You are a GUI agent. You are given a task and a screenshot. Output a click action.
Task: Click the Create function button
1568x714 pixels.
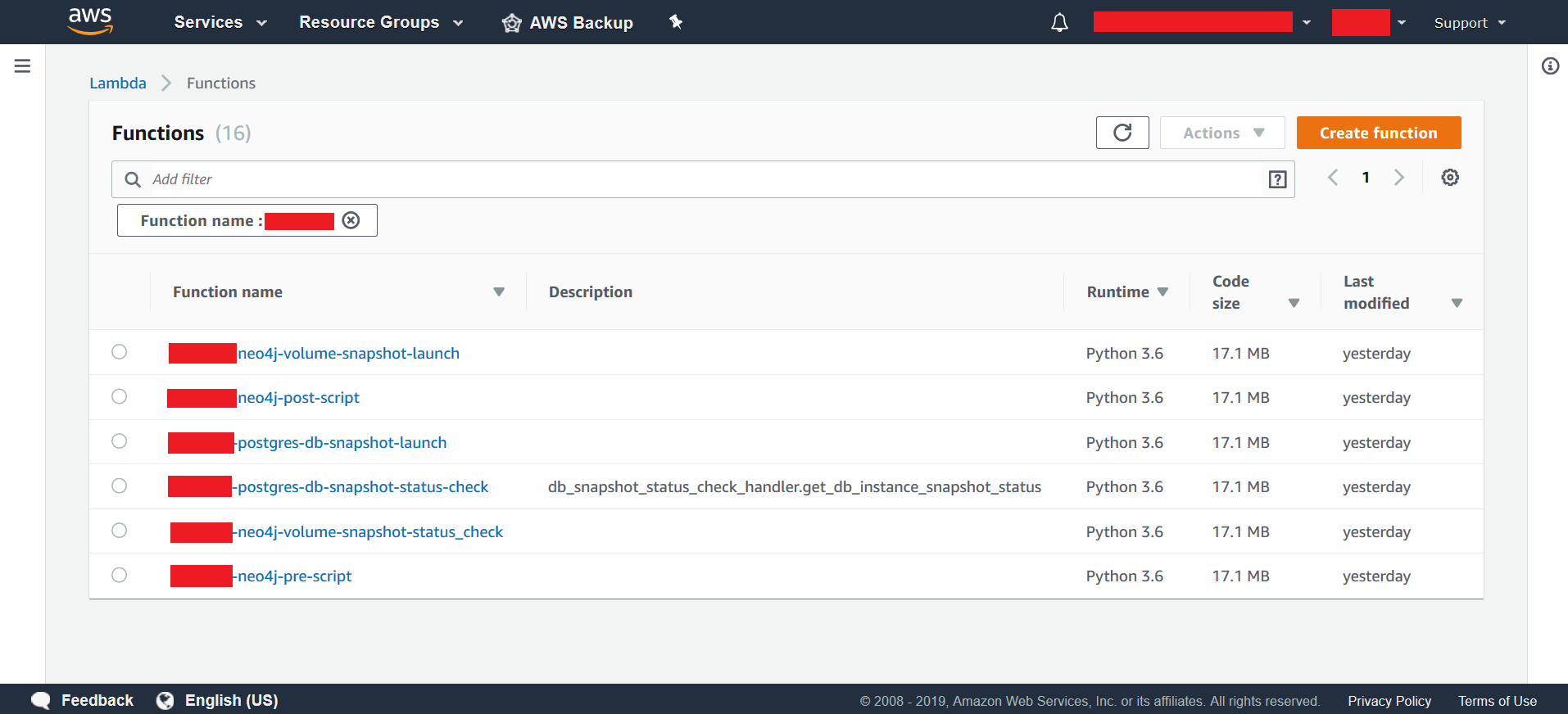(x=1379, y=133)
